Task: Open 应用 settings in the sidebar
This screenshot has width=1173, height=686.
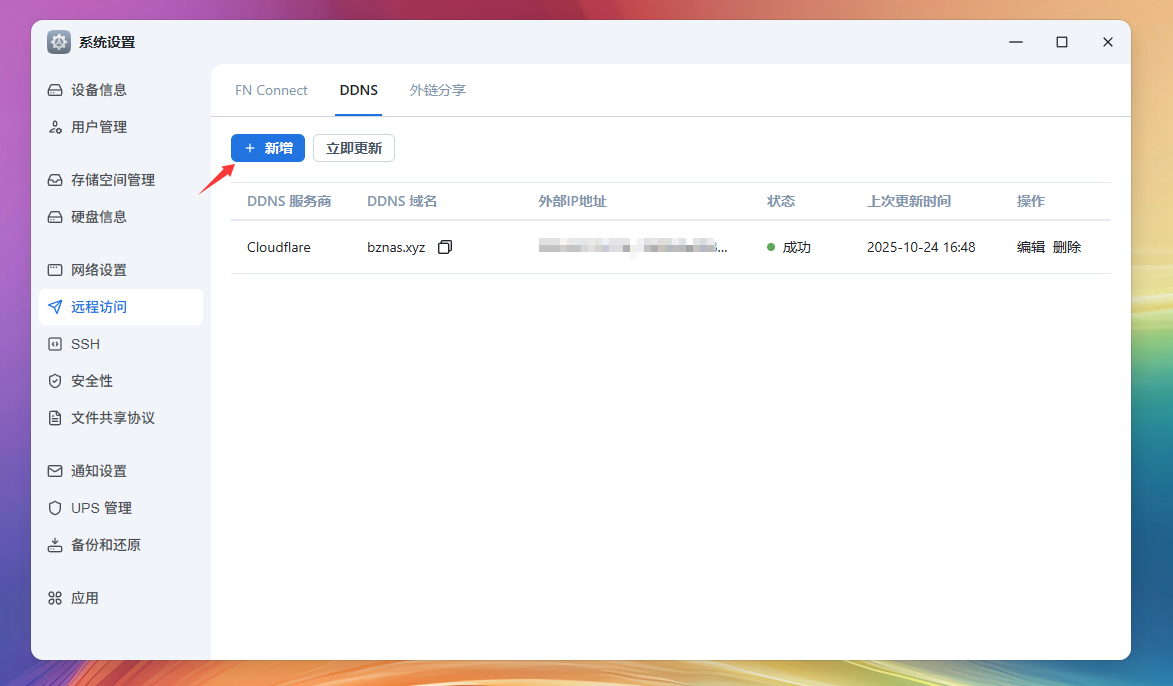Action: point(84,598)
